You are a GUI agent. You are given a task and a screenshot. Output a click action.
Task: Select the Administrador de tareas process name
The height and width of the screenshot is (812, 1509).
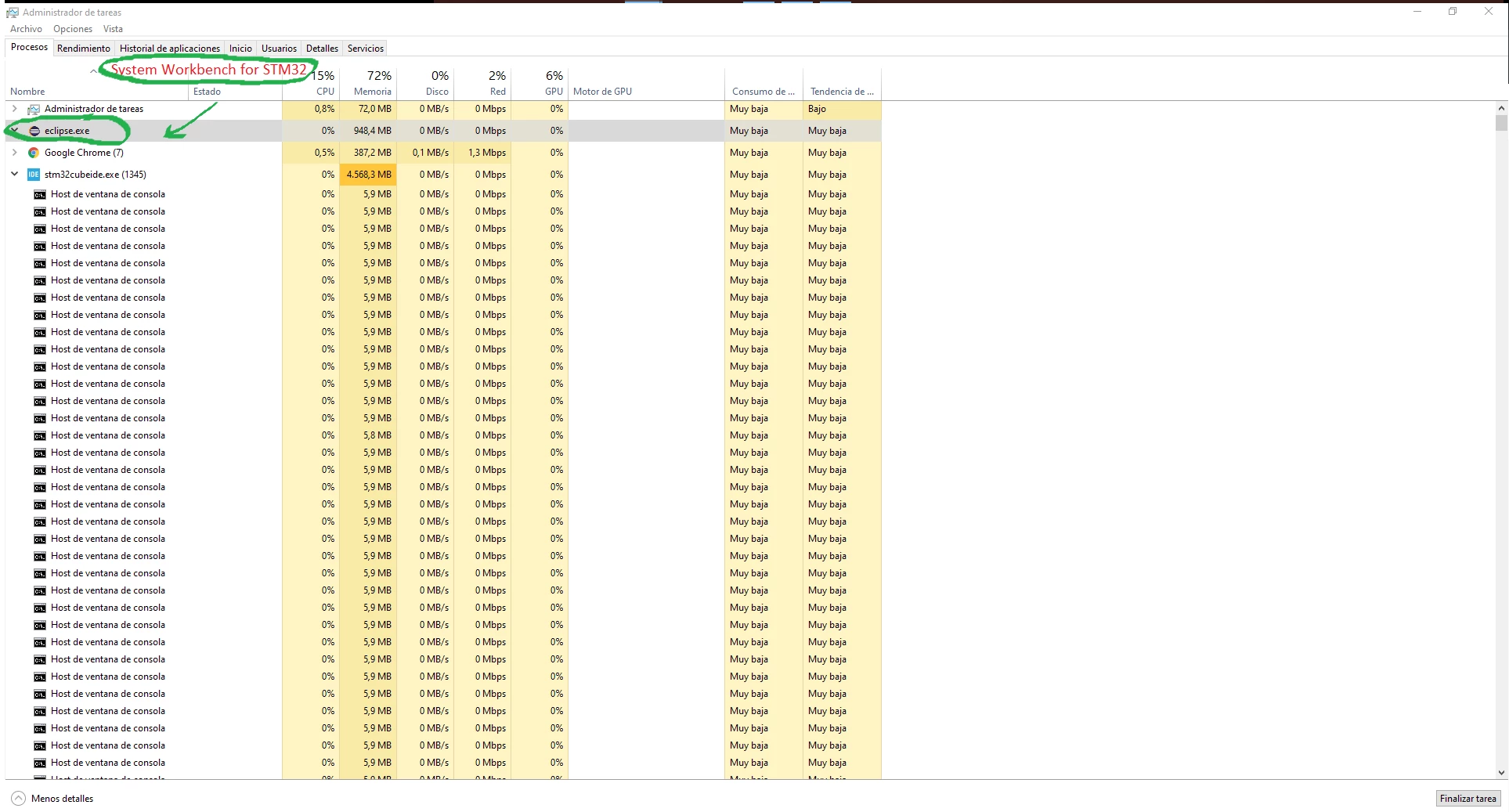click(94, 109)
